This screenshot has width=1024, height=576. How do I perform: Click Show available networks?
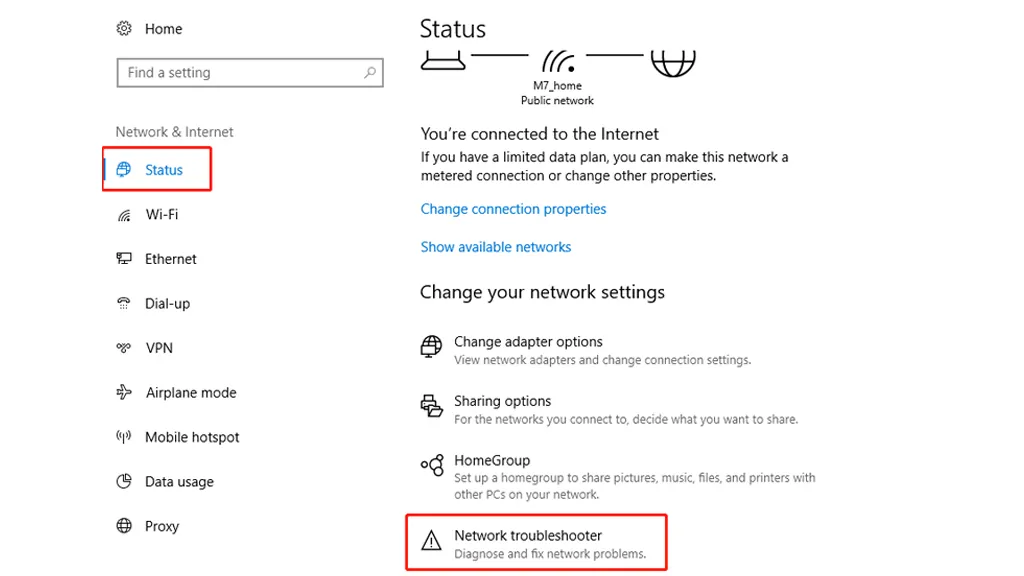pos(496,247)
